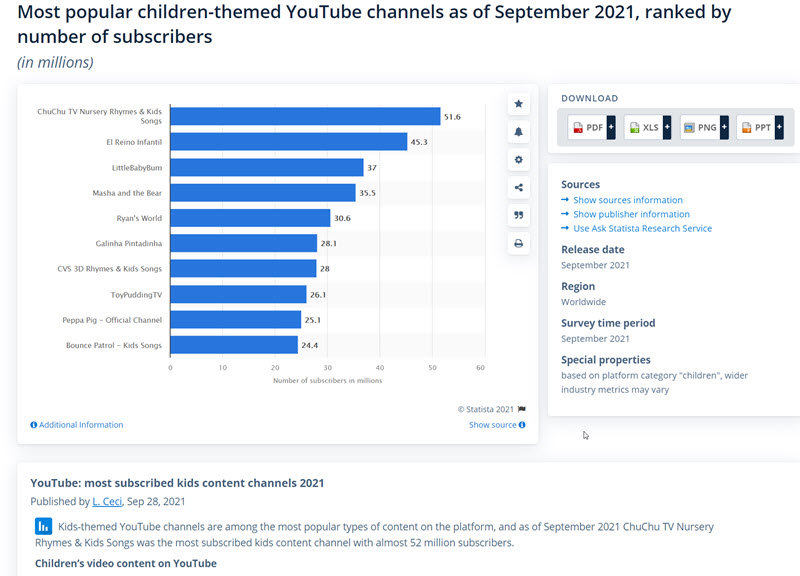Screen dimensions: 800x576
Task: Open Show publisher information
Action: tap(630, 213)
